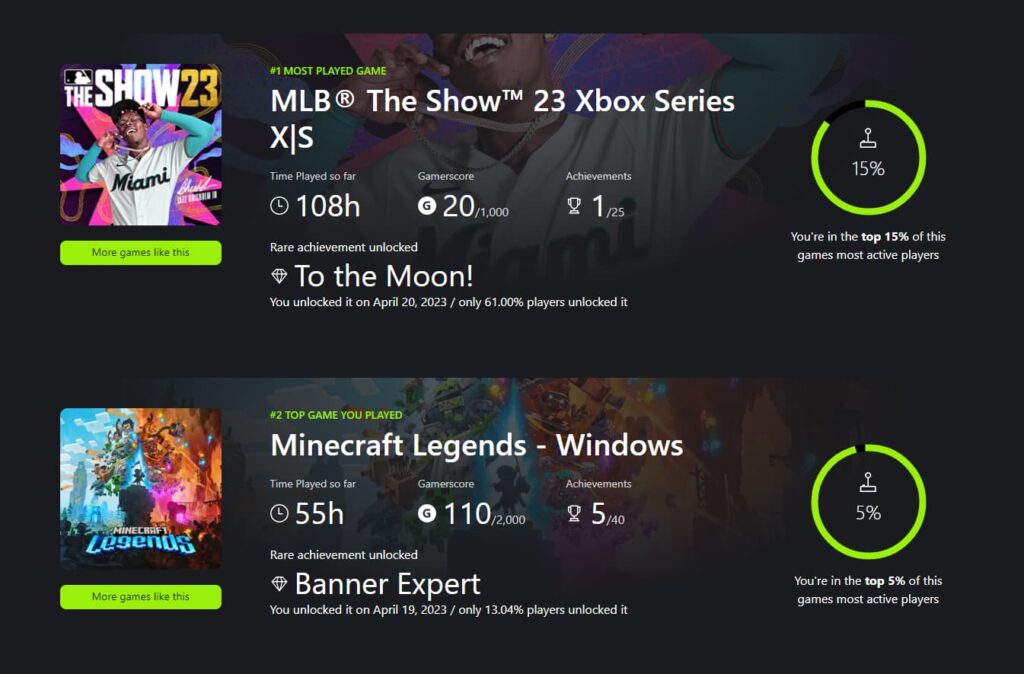1024x674 pixels.
Task: Click the trophy icon beside Minecraft's 5/40 achievements
Action: click(573, 514)
